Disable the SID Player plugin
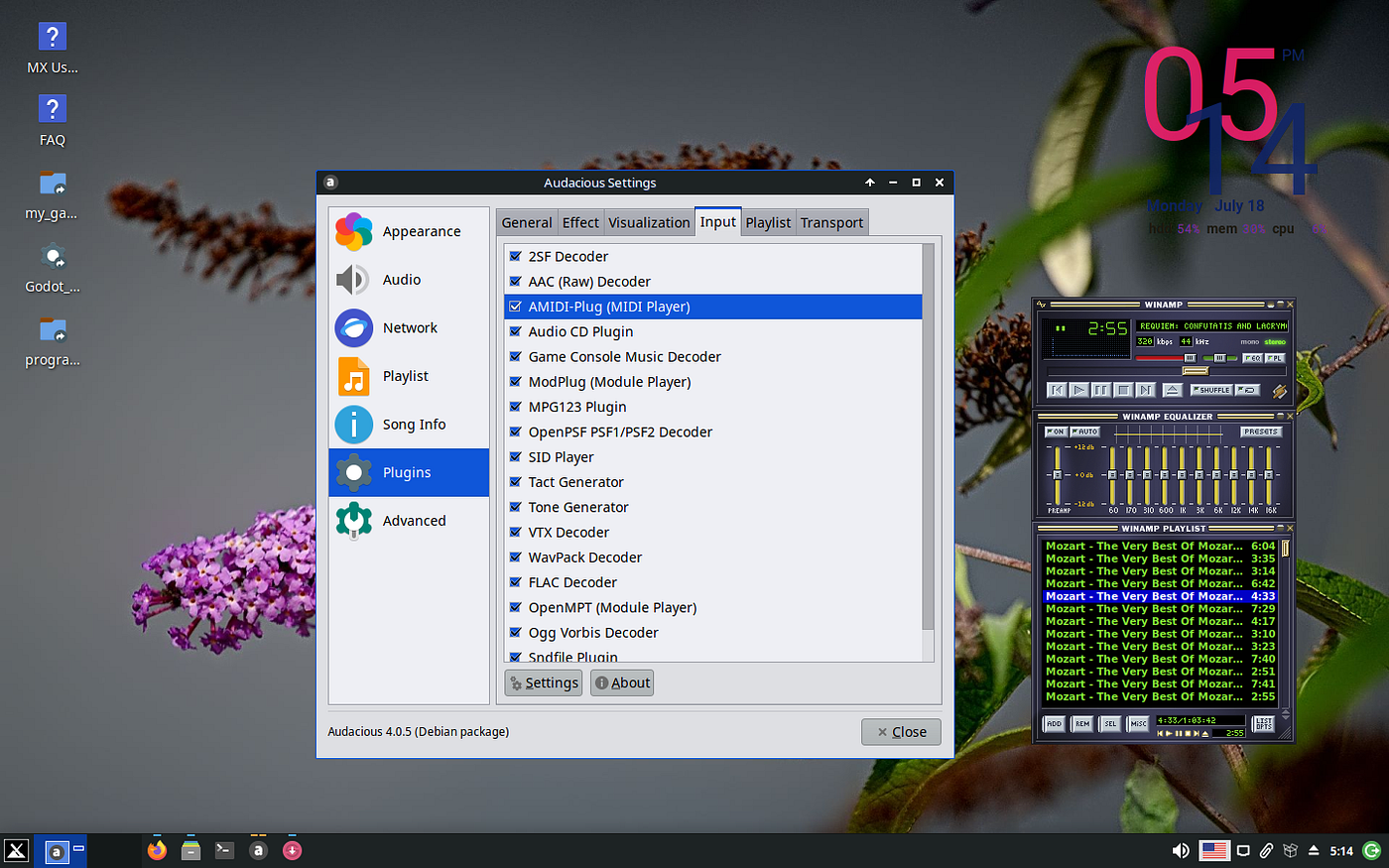The image size is (1389, 868). (x=515, y=456)
